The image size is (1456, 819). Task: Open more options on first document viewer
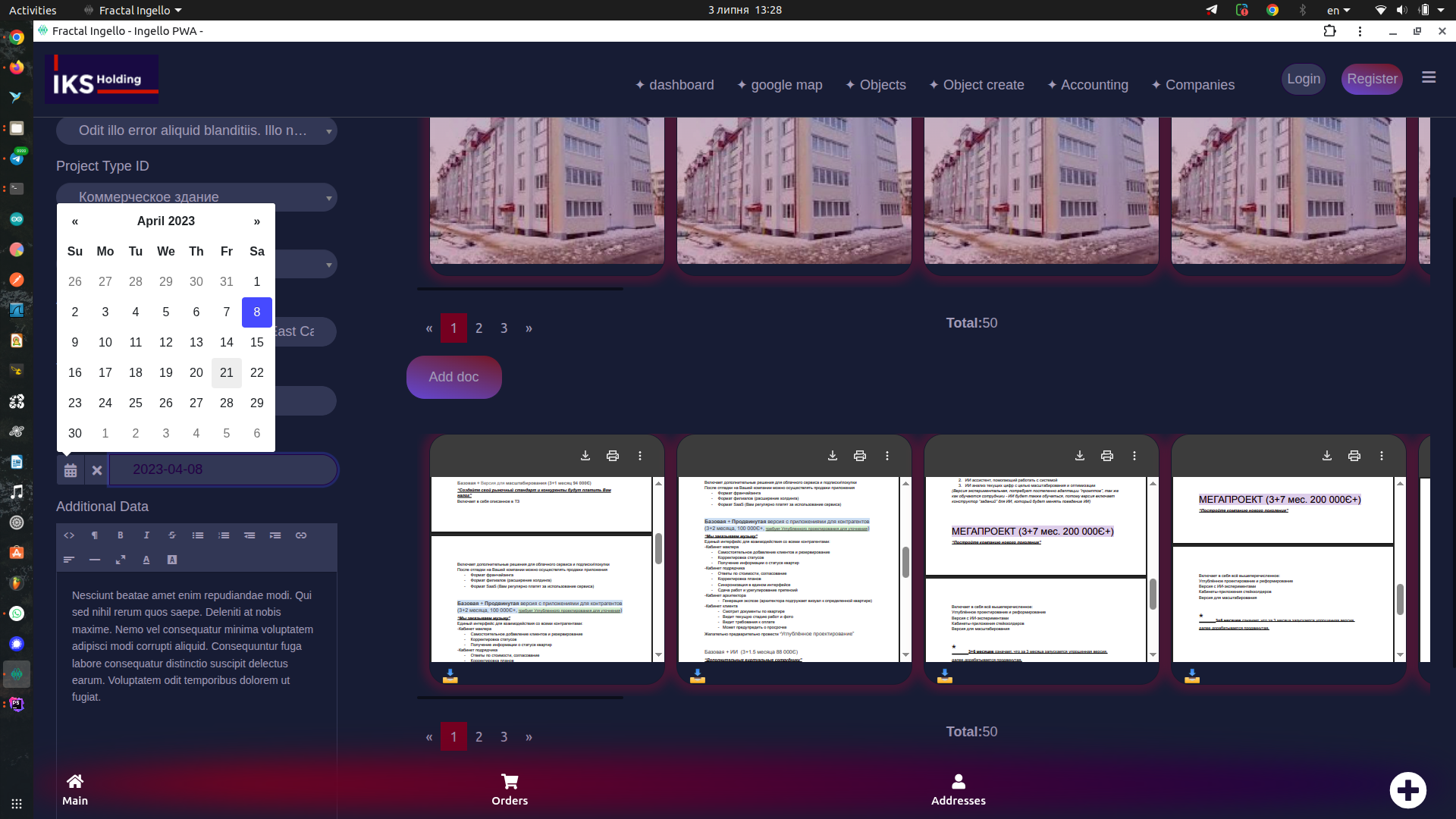(x=640, y=456)
